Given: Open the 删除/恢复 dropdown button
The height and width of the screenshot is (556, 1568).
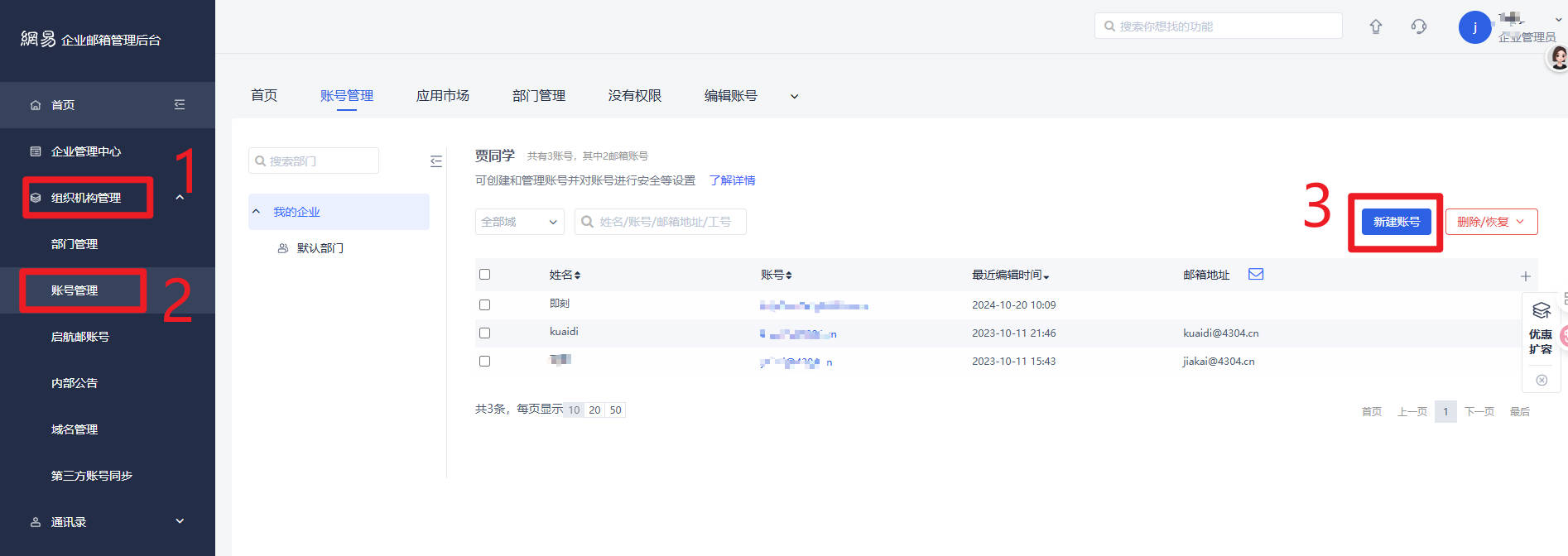Looking at the screenshot, I should pos(1492,222).
